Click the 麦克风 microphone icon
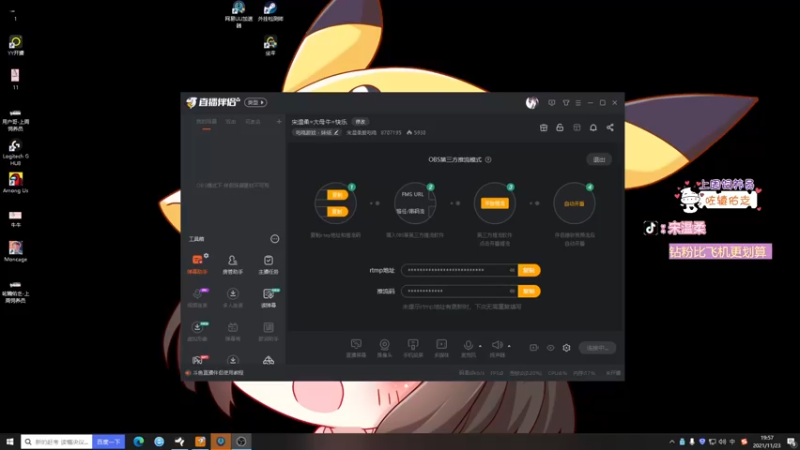This screenshot has width=800, height=450. point(468,345)
